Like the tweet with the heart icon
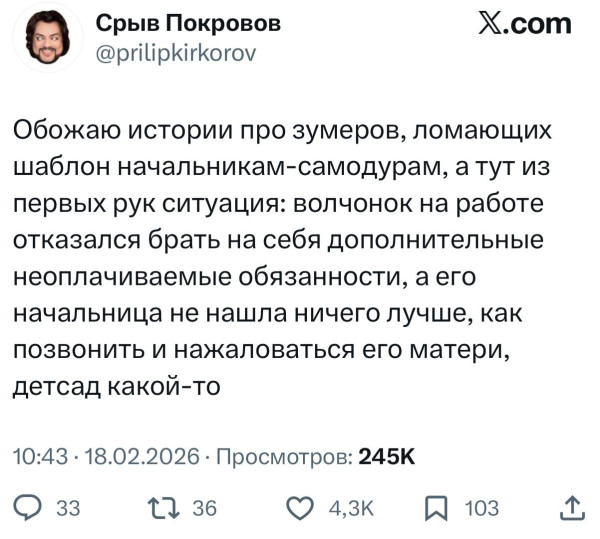Viewport: 600px width, 539px height. (x=300, y=508)
